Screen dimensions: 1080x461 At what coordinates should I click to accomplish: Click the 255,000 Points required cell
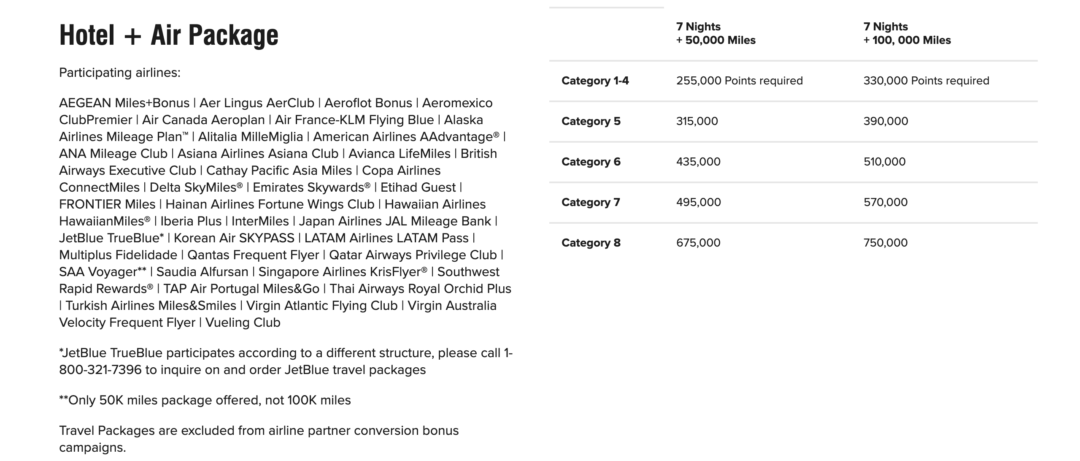click(739, 81)
